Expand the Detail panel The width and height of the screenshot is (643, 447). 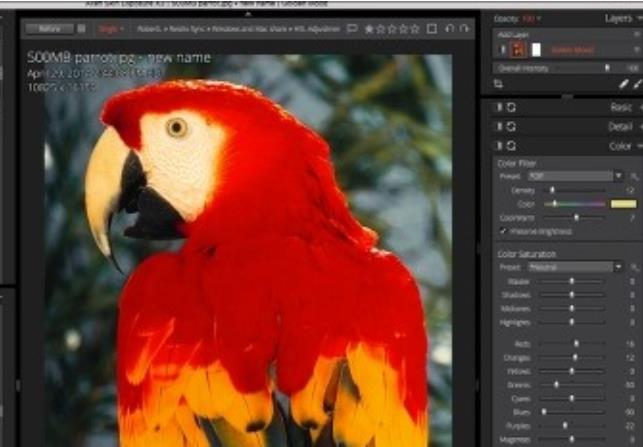pyautogui.click(x=640, y=127)
